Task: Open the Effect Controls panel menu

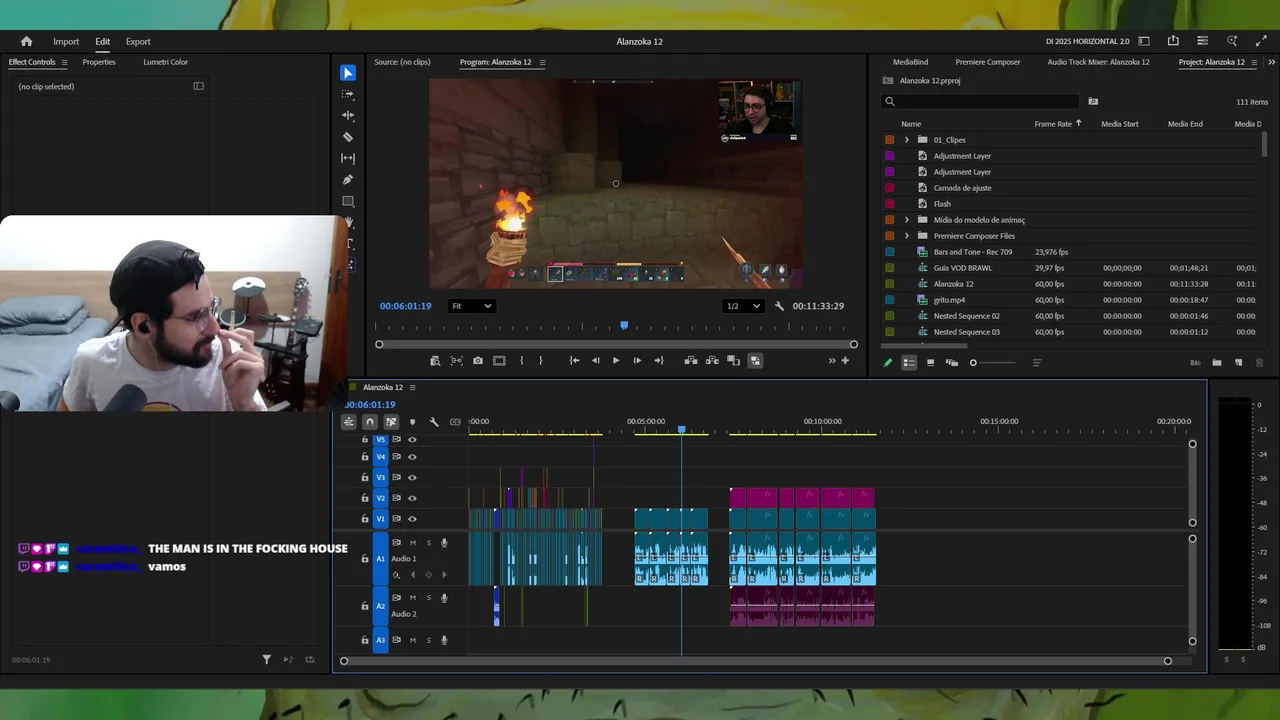Action: [64, 62]
